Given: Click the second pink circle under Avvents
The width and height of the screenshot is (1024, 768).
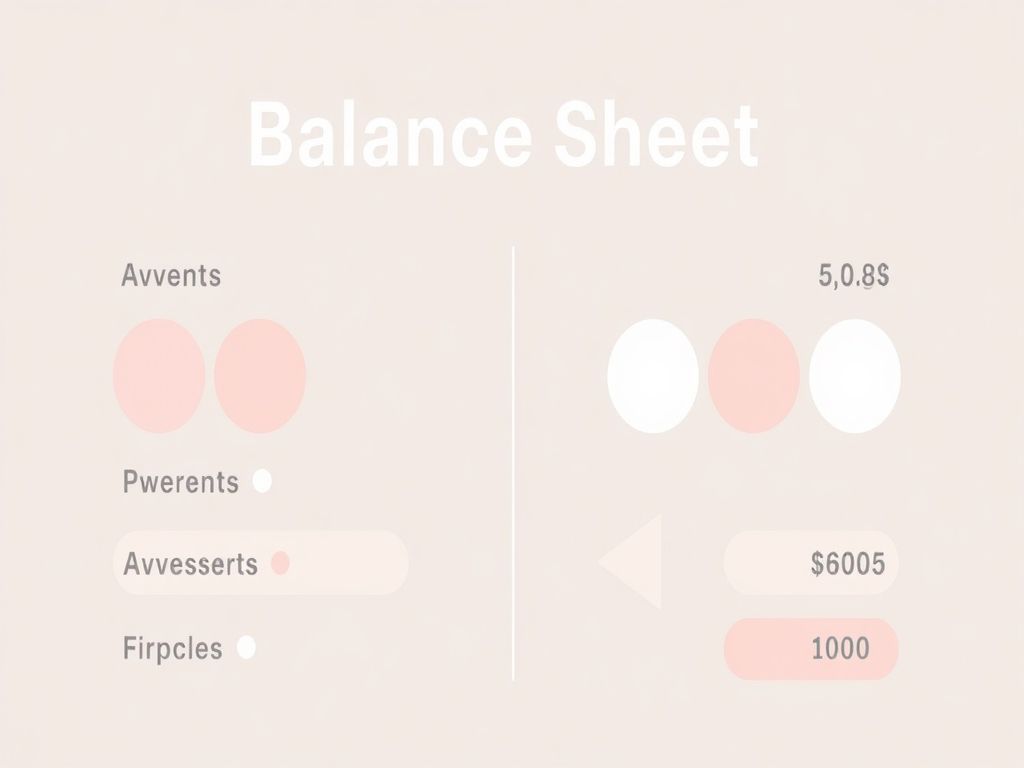Looking at the screenshot, I should tap(260, 376).
